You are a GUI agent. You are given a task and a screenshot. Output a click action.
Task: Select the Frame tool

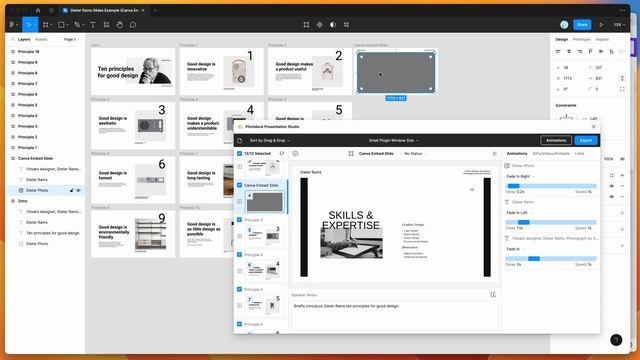[46, 25]
